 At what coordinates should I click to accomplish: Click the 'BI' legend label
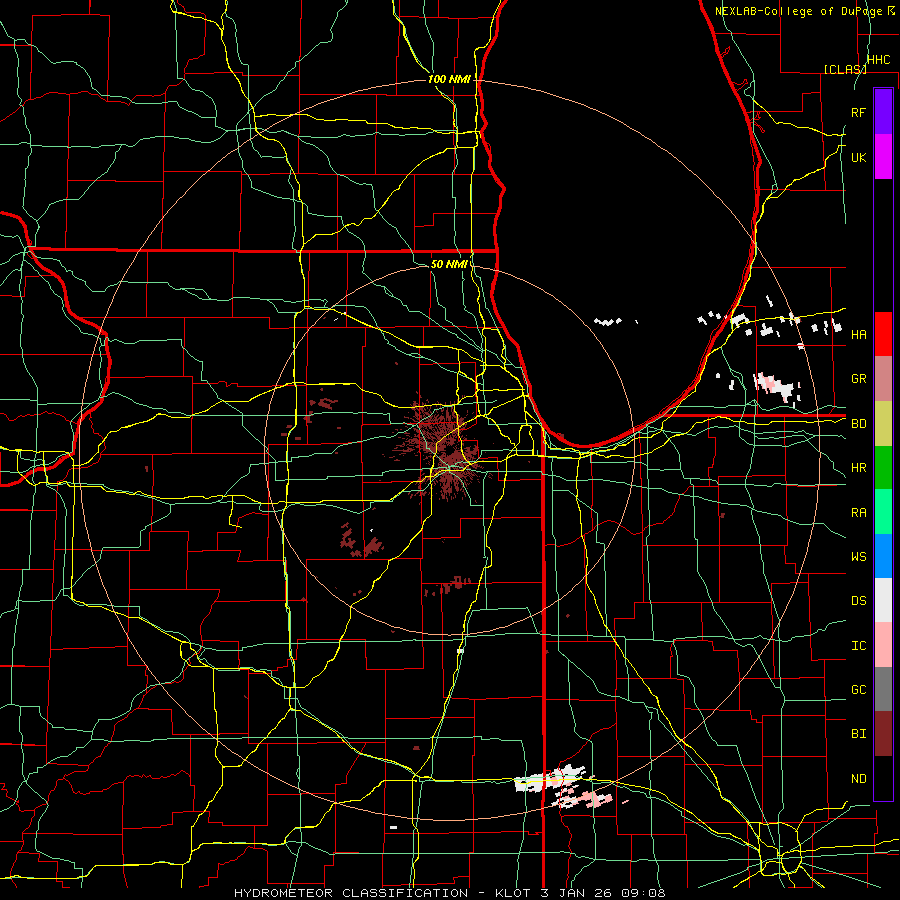point(858,734)
